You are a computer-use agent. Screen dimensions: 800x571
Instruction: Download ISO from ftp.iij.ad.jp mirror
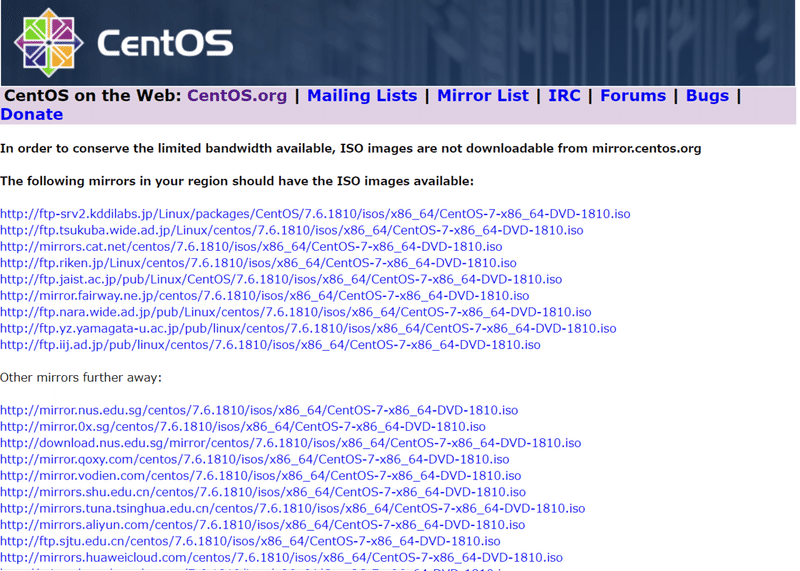click(x=270, y=344)
